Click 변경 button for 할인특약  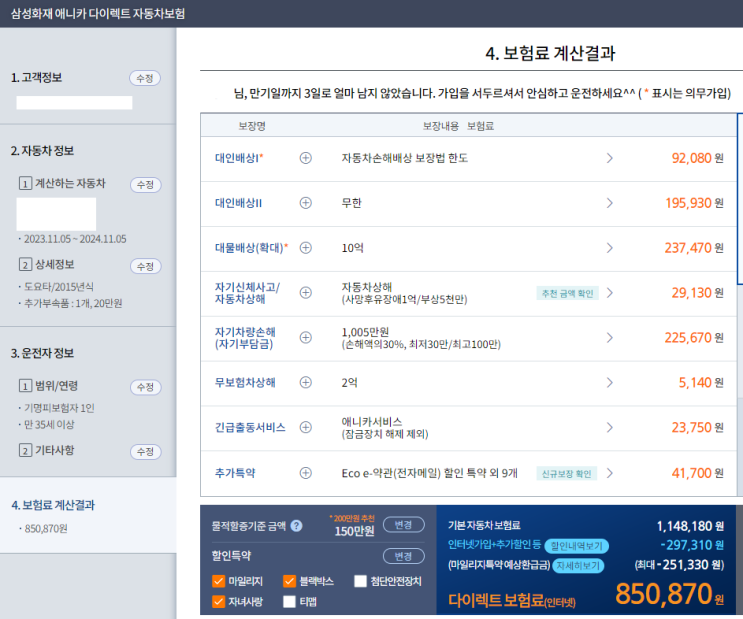404,556
